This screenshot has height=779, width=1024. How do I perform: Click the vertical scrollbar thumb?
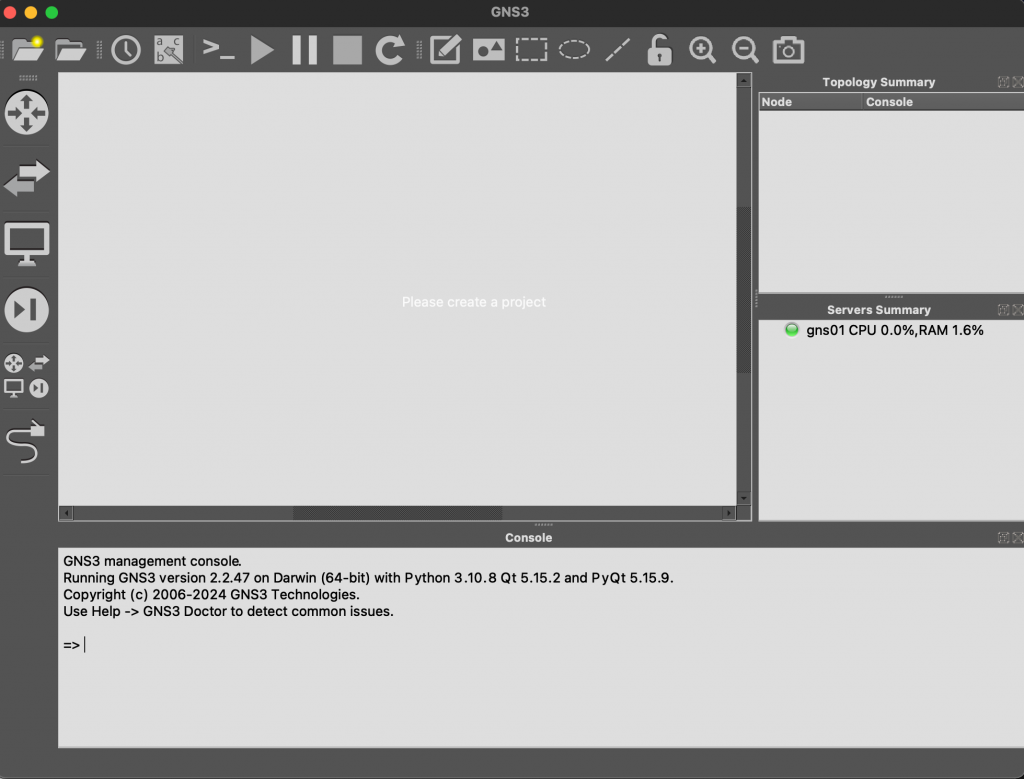pyautogui.click(x=744, y=290)
